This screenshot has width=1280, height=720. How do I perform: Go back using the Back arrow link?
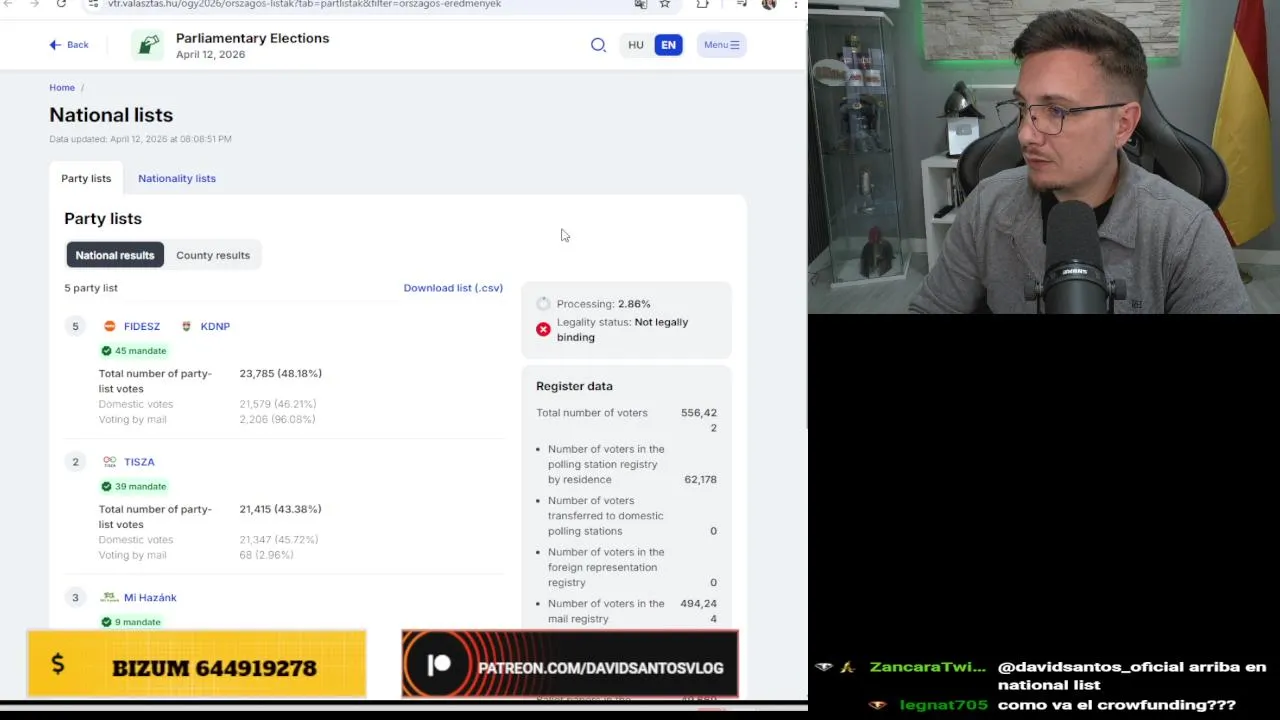(x=69, y=45)
